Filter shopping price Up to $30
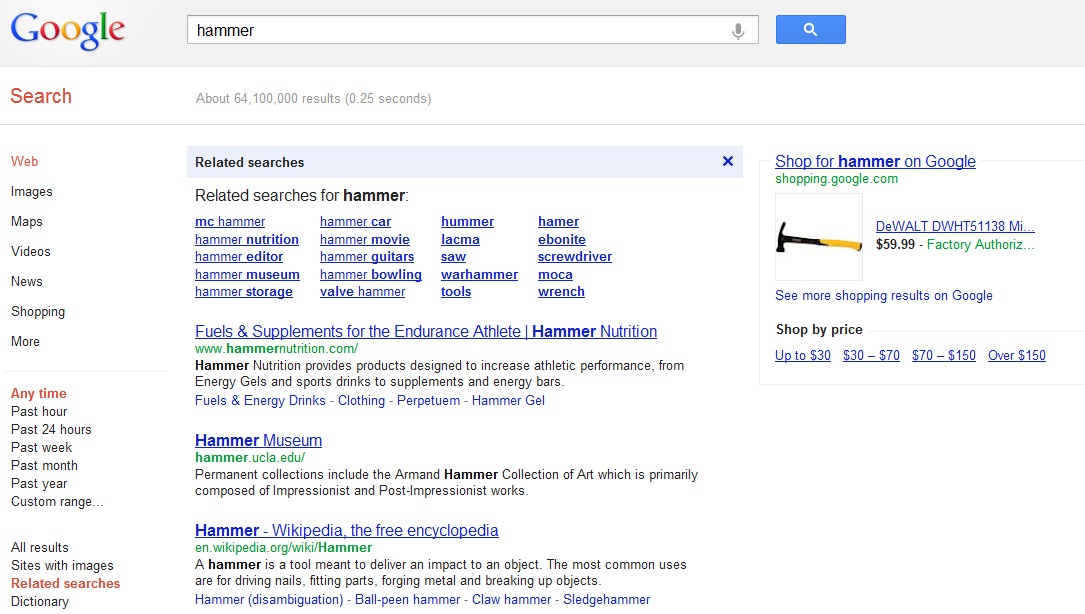This screenshot has height=614, width=1085. [x=803, y=355]
